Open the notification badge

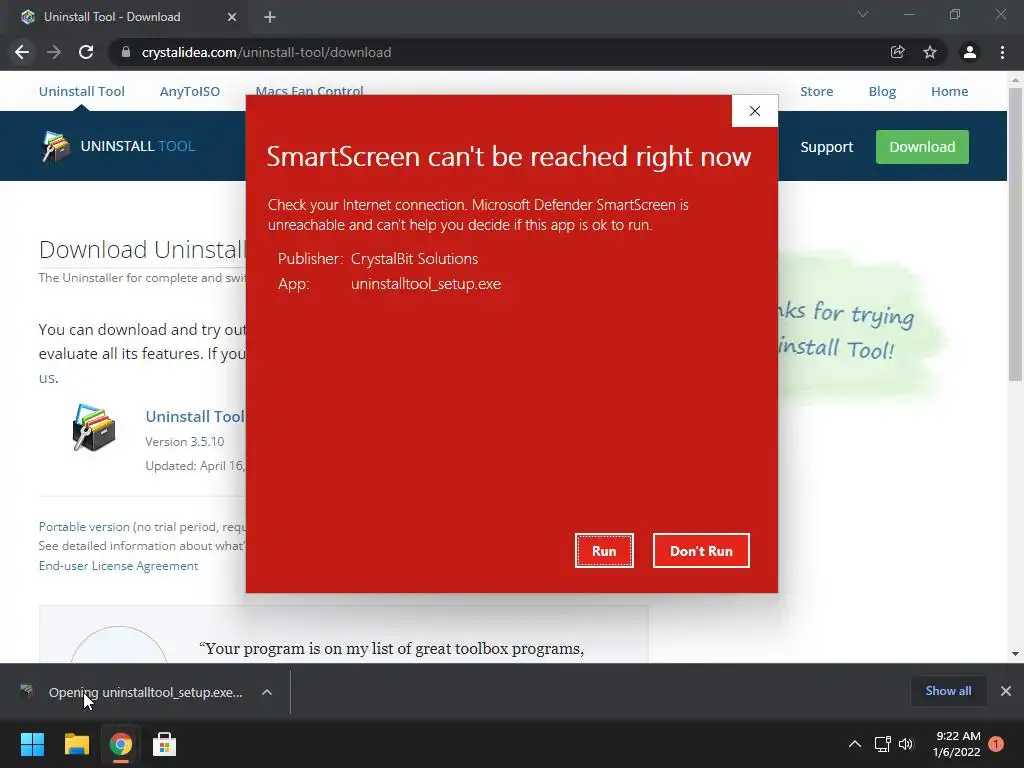[x=996, y=744]
